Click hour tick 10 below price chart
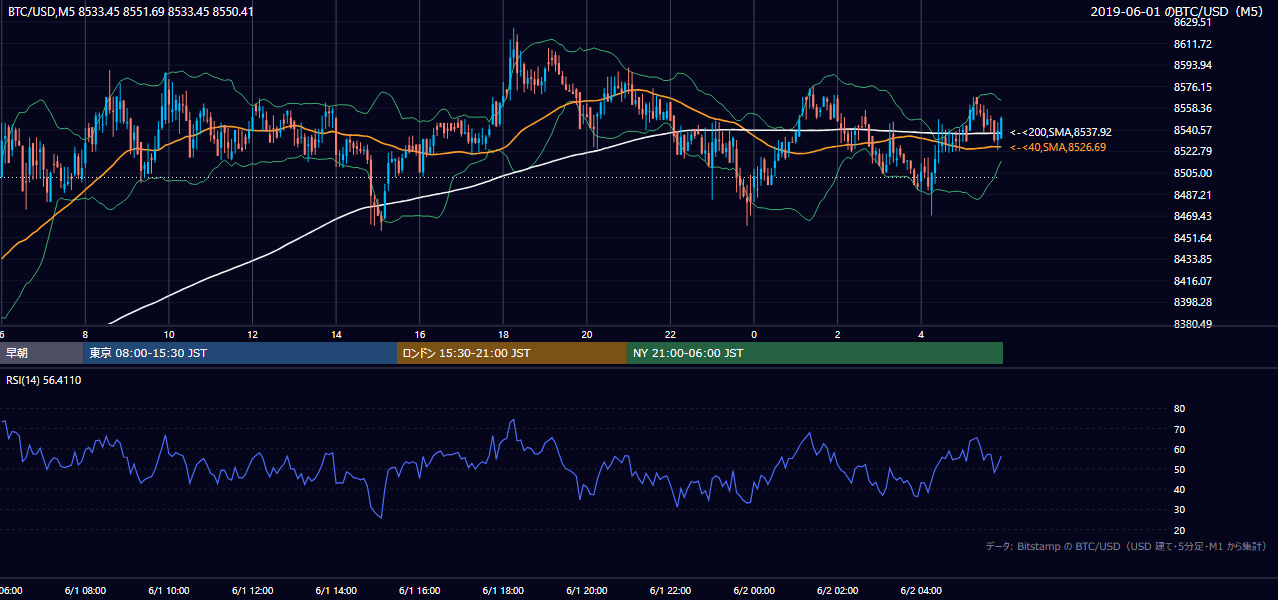1278x600 pixels. tap(169, 334)
